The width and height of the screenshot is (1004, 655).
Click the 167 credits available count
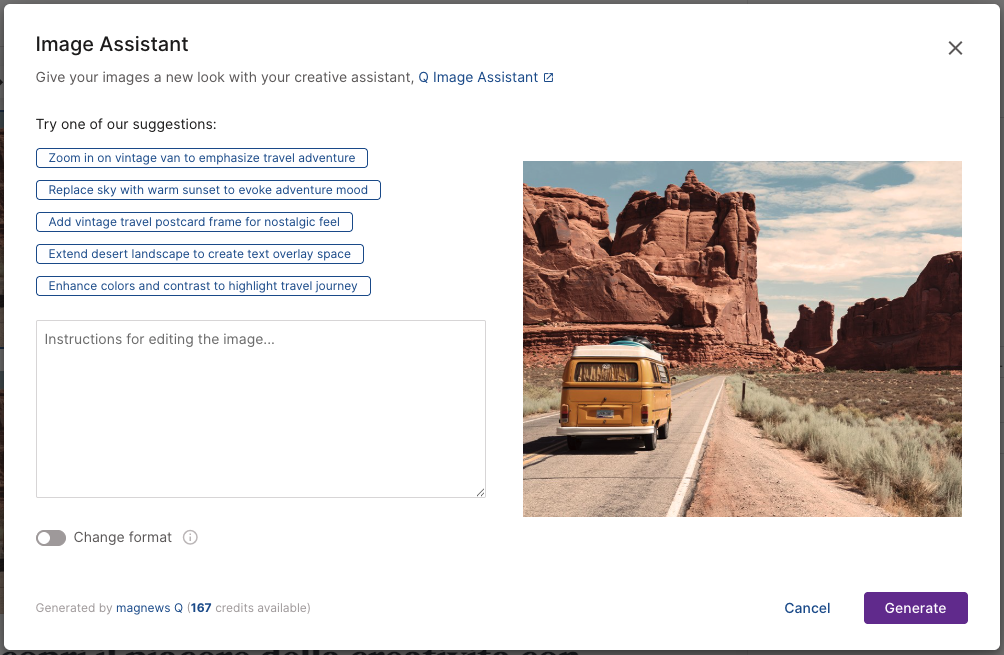click(x=201, y=608)
